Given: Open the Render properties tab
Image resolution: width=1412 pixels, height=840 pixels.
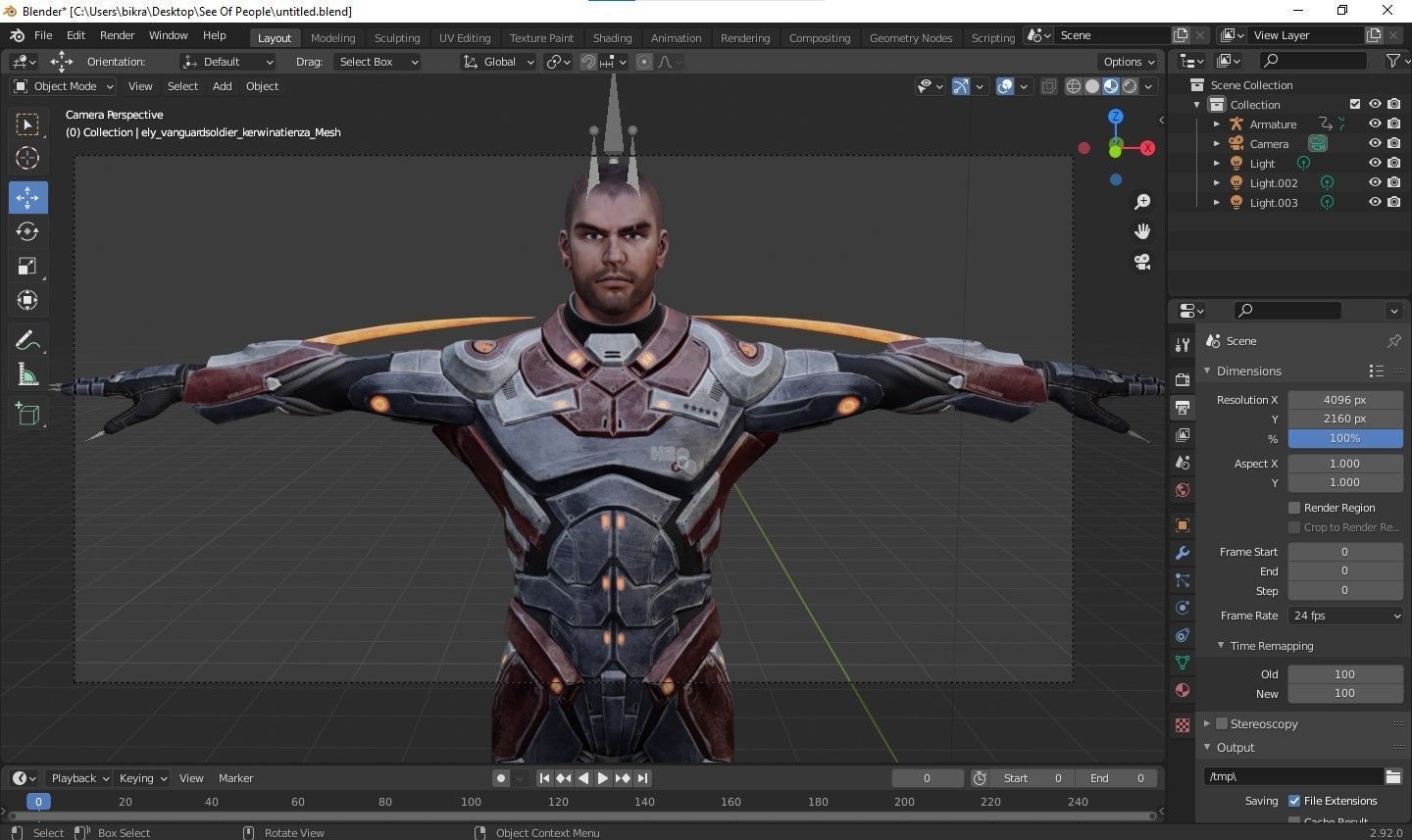Looking at the screenshot, I should (1183, 379).
